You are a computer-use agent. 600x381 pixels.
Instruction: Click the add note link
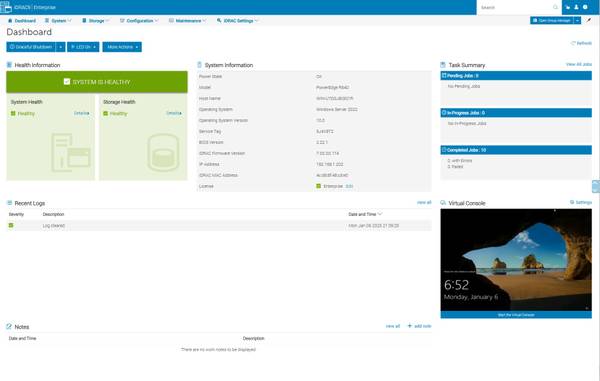click(x=419, y=326)
